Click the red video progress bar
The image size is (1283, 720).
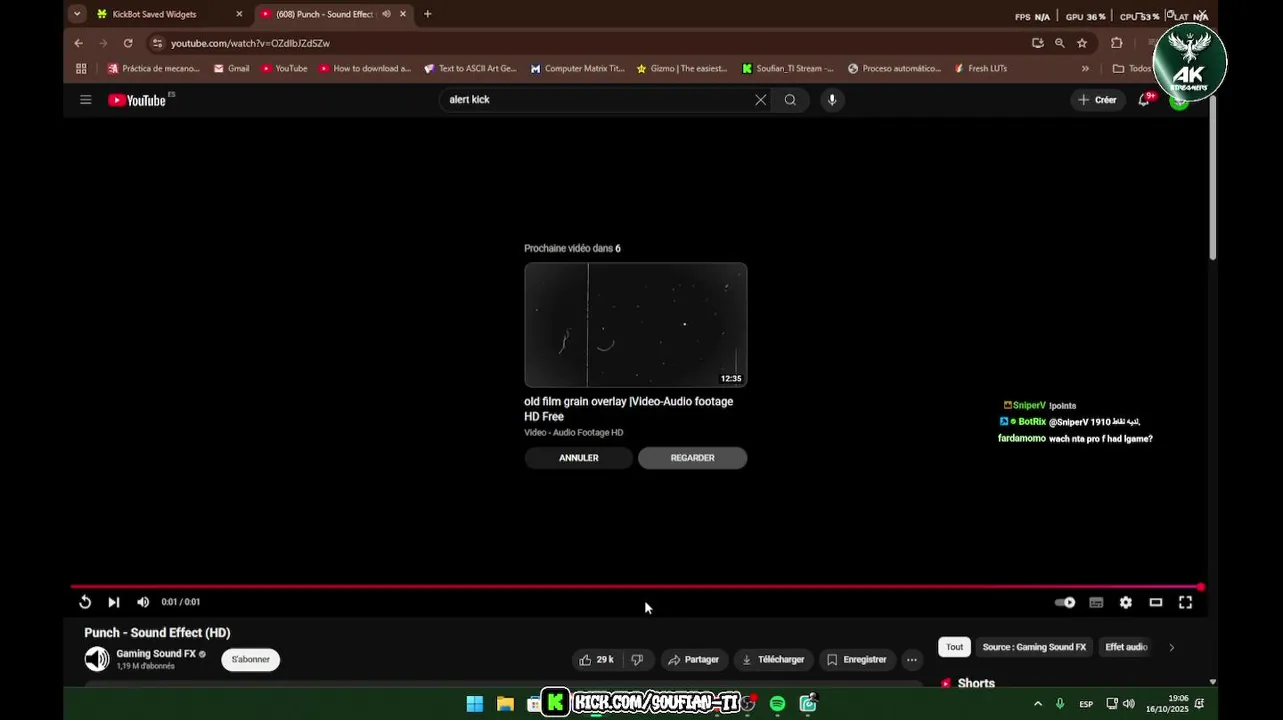pos(636,587)
